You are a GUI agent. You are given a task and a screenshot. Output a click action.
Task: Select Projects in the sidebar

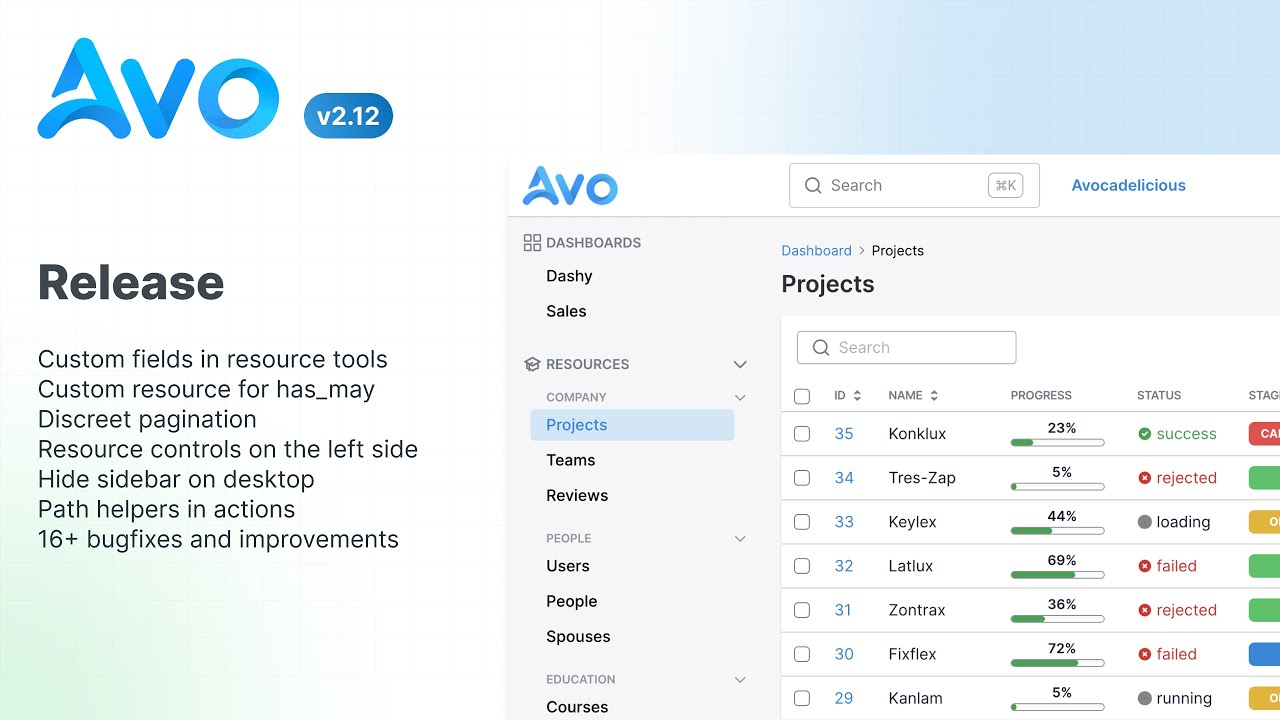632,425
